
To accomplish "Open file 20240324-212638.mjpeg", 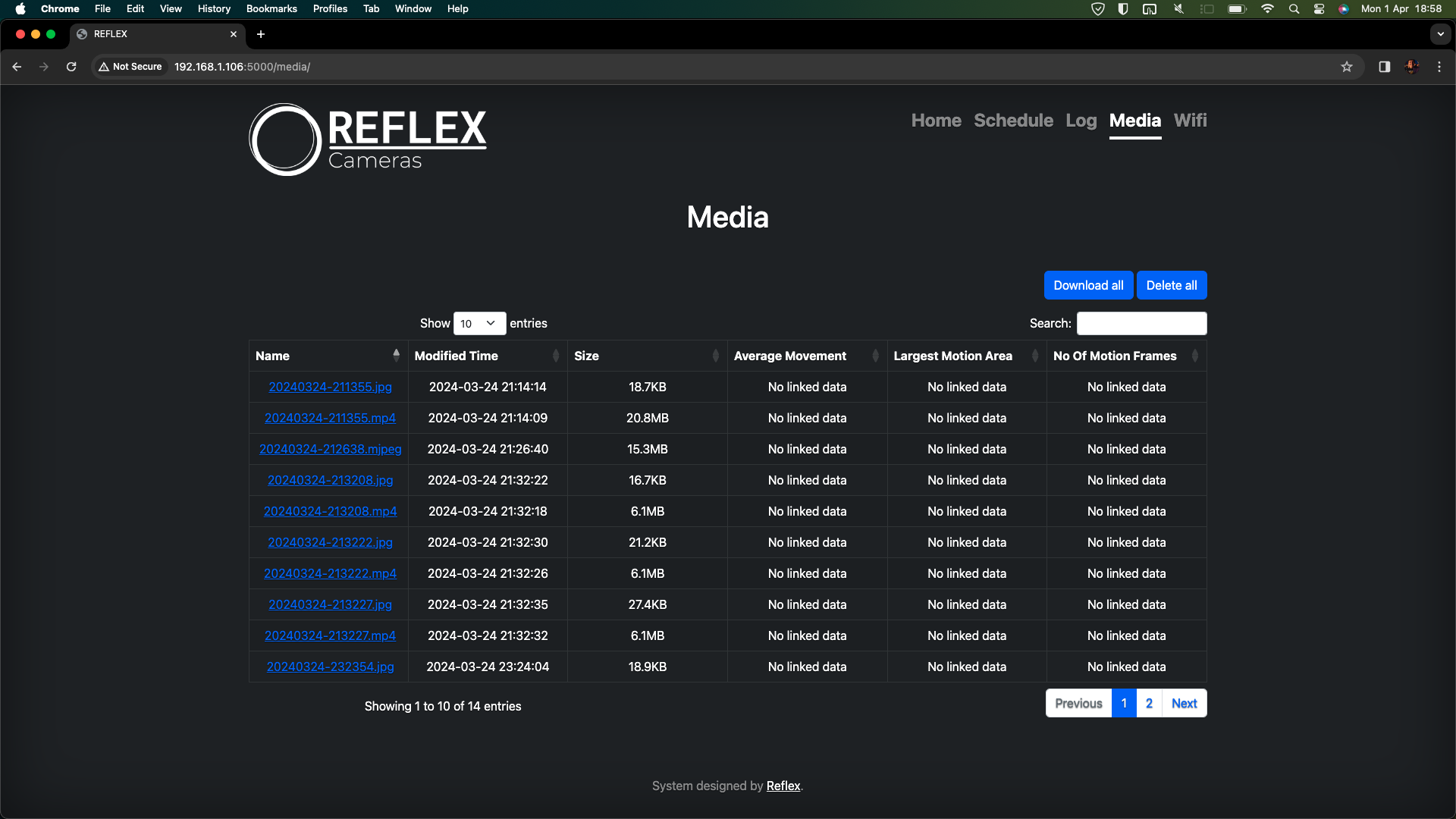I will pos(330,449).
